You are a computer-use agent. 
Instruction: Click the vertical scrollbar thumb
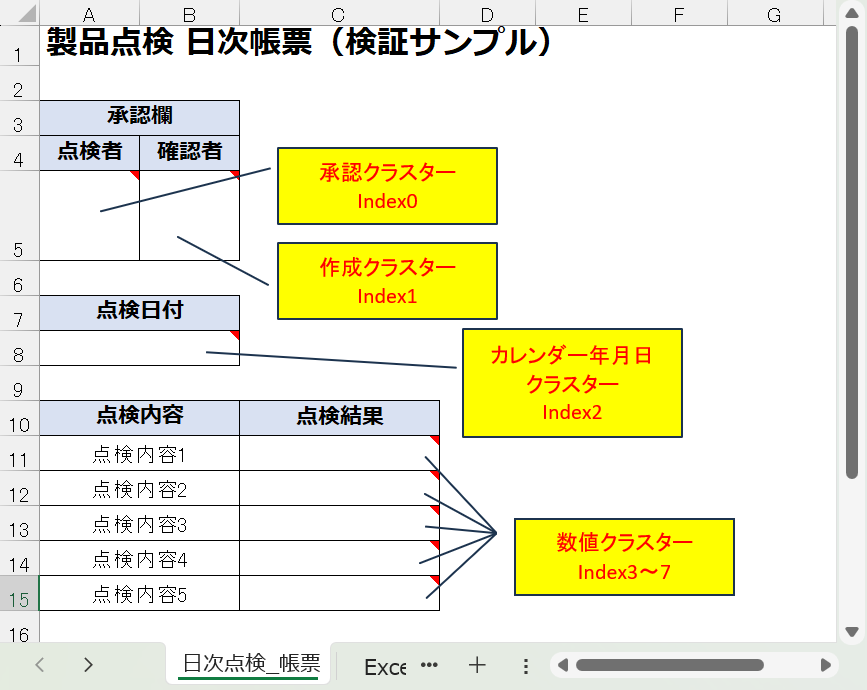tap(852, 252)
